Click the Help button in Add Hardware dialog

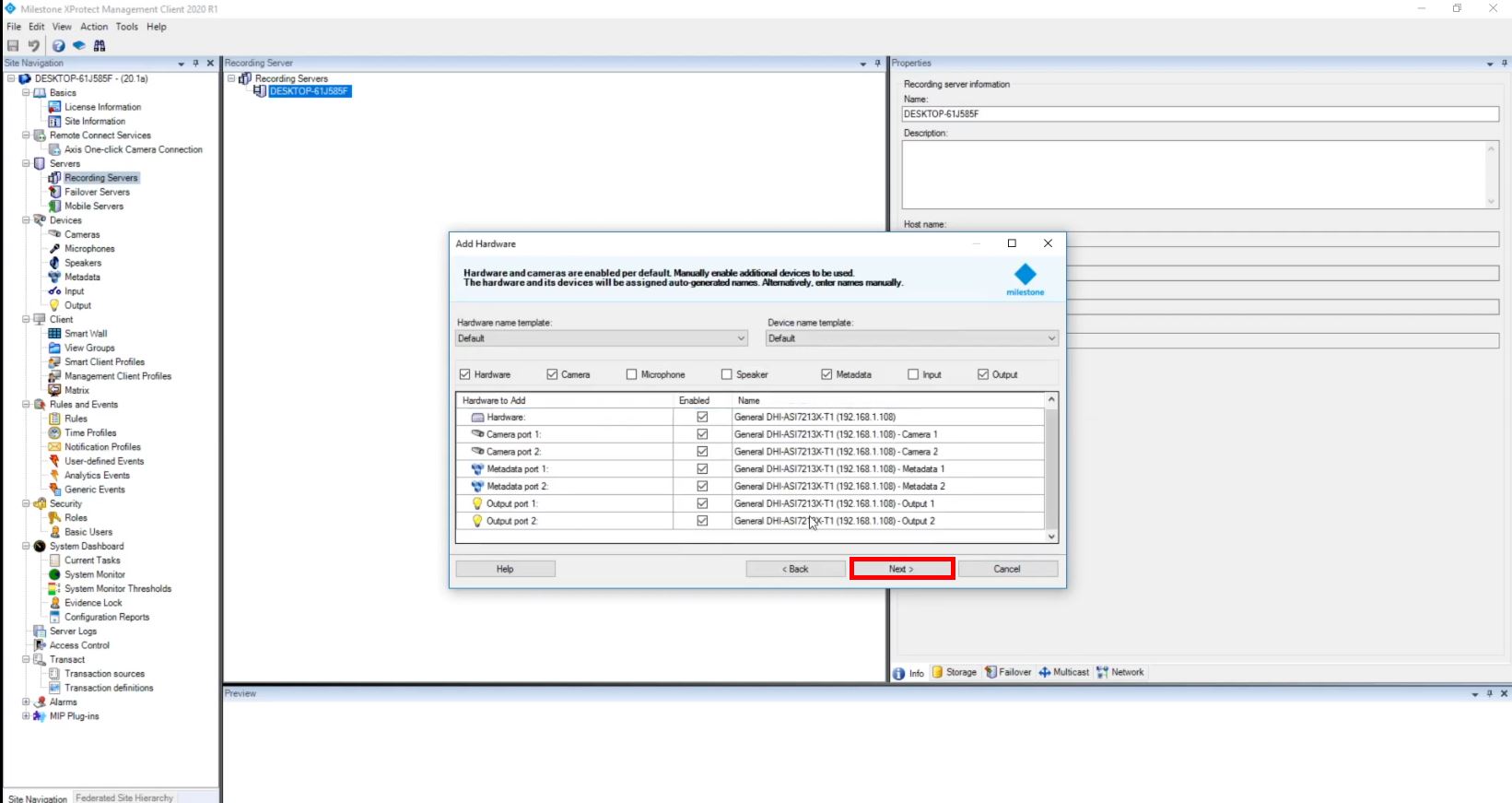[505, 569]
